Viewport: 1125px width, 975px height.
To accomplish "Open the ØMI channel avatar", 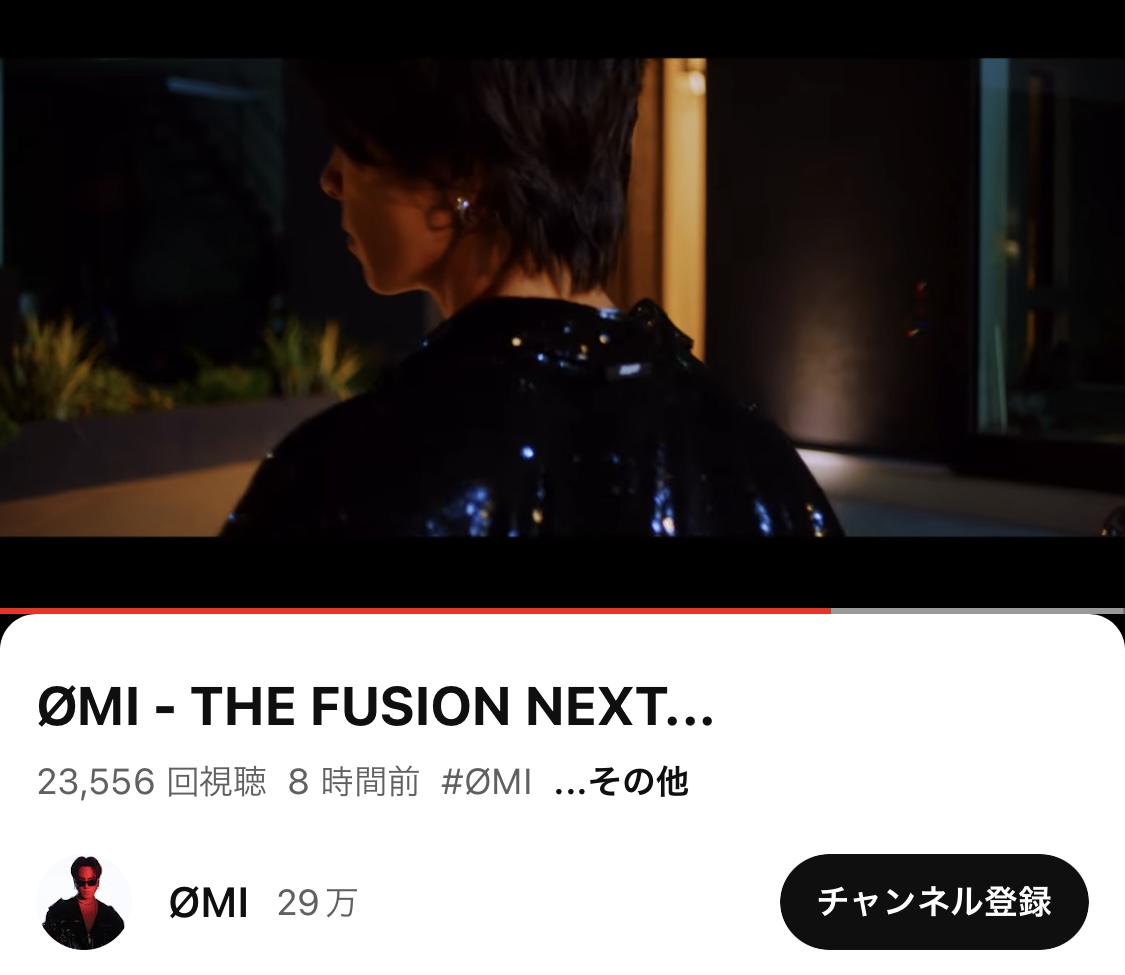I will point(84,903).
